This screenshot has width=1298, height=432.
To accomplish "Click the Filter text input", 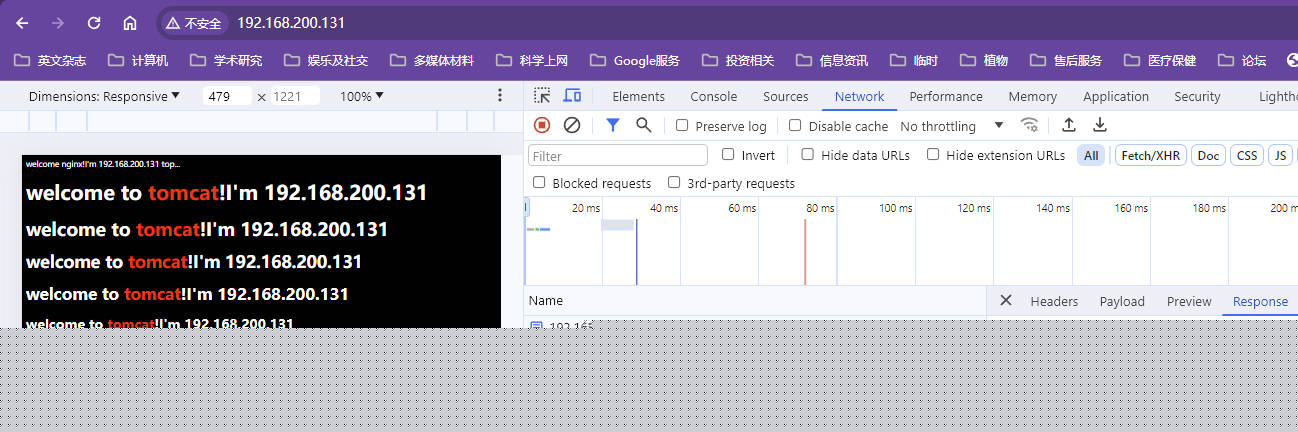I will click(x=618, y=155).
